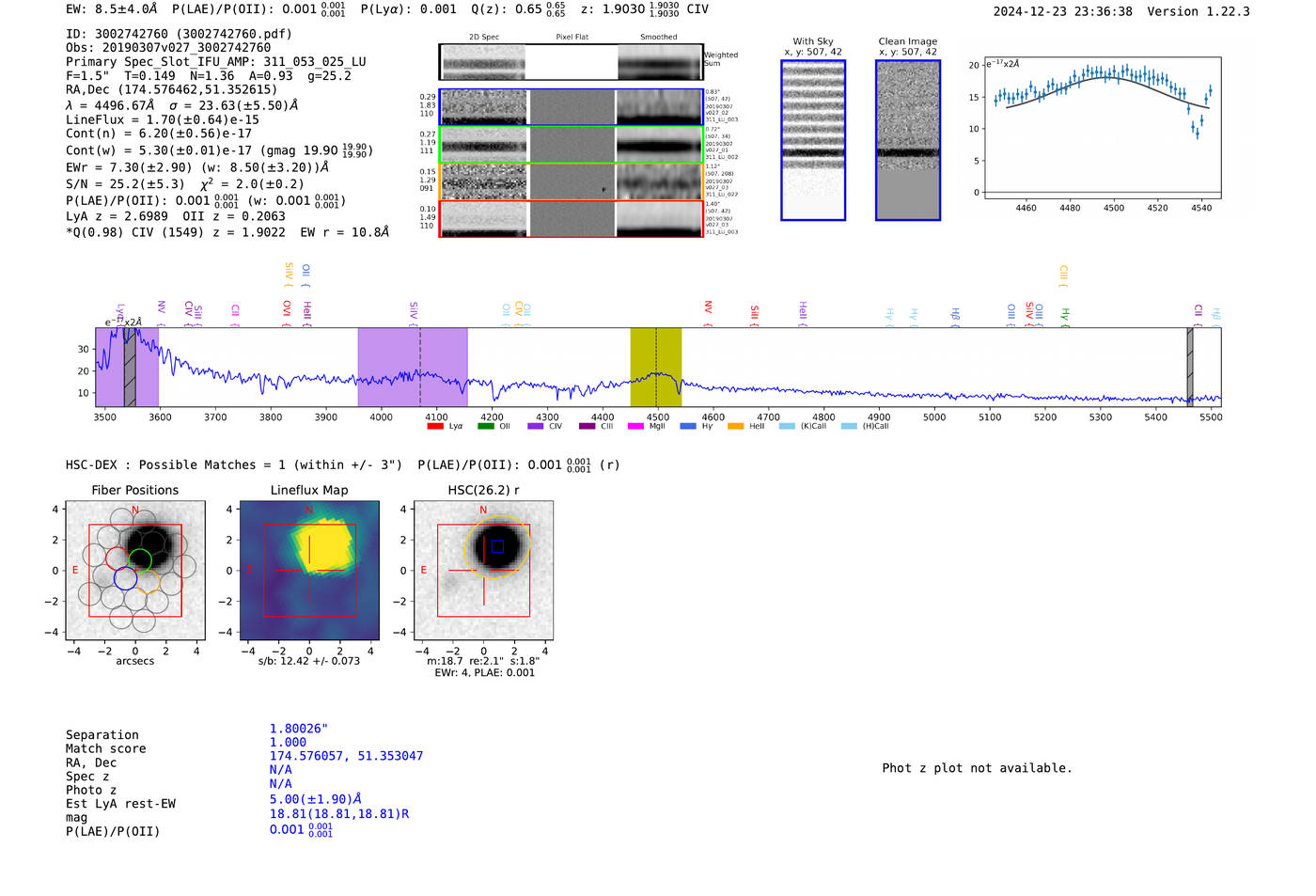Click the s/b: 12.42 +/- 0.073 caption
1316x896 pixels.
309,661
